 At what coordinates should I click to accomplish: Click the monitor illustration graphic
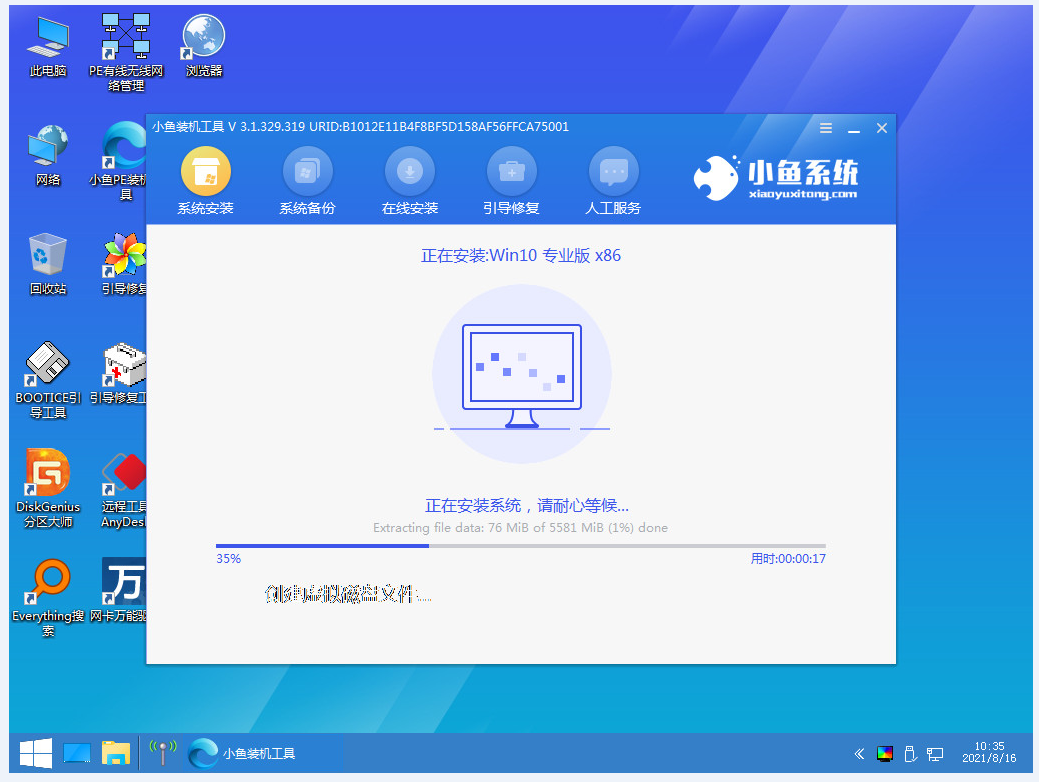[x=521, y=375]
